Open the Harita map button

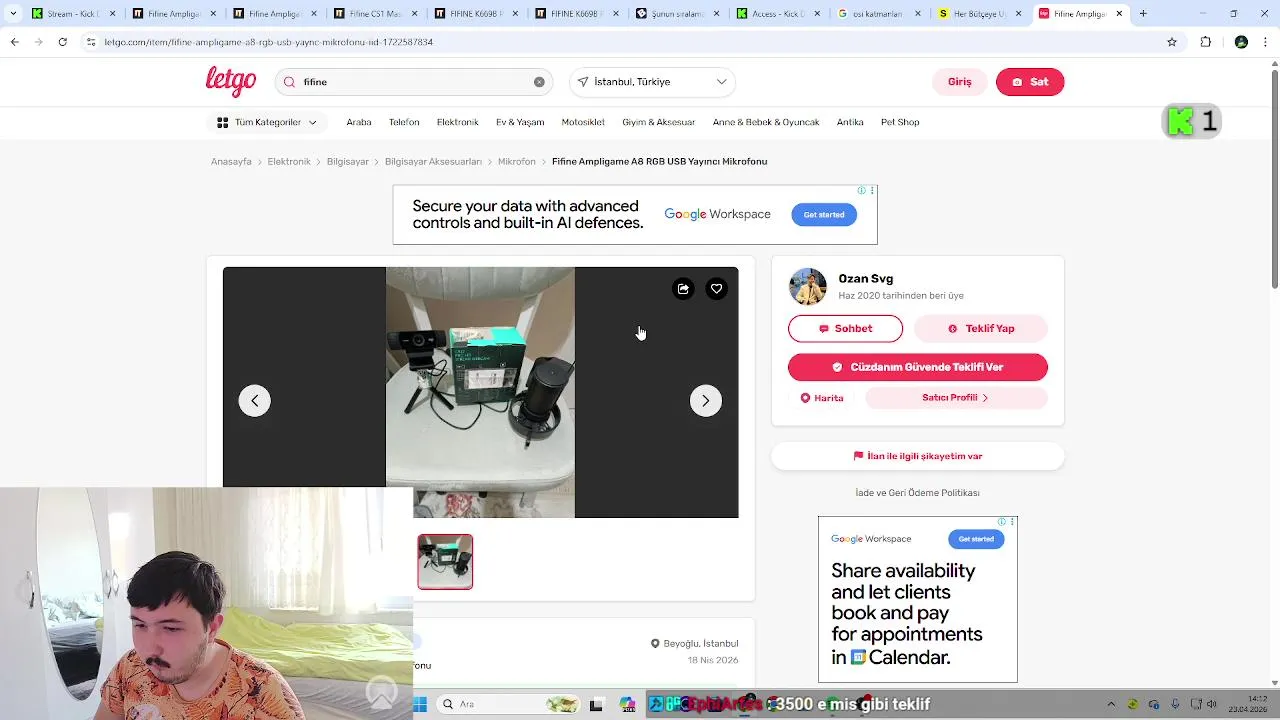click(822, 398)
